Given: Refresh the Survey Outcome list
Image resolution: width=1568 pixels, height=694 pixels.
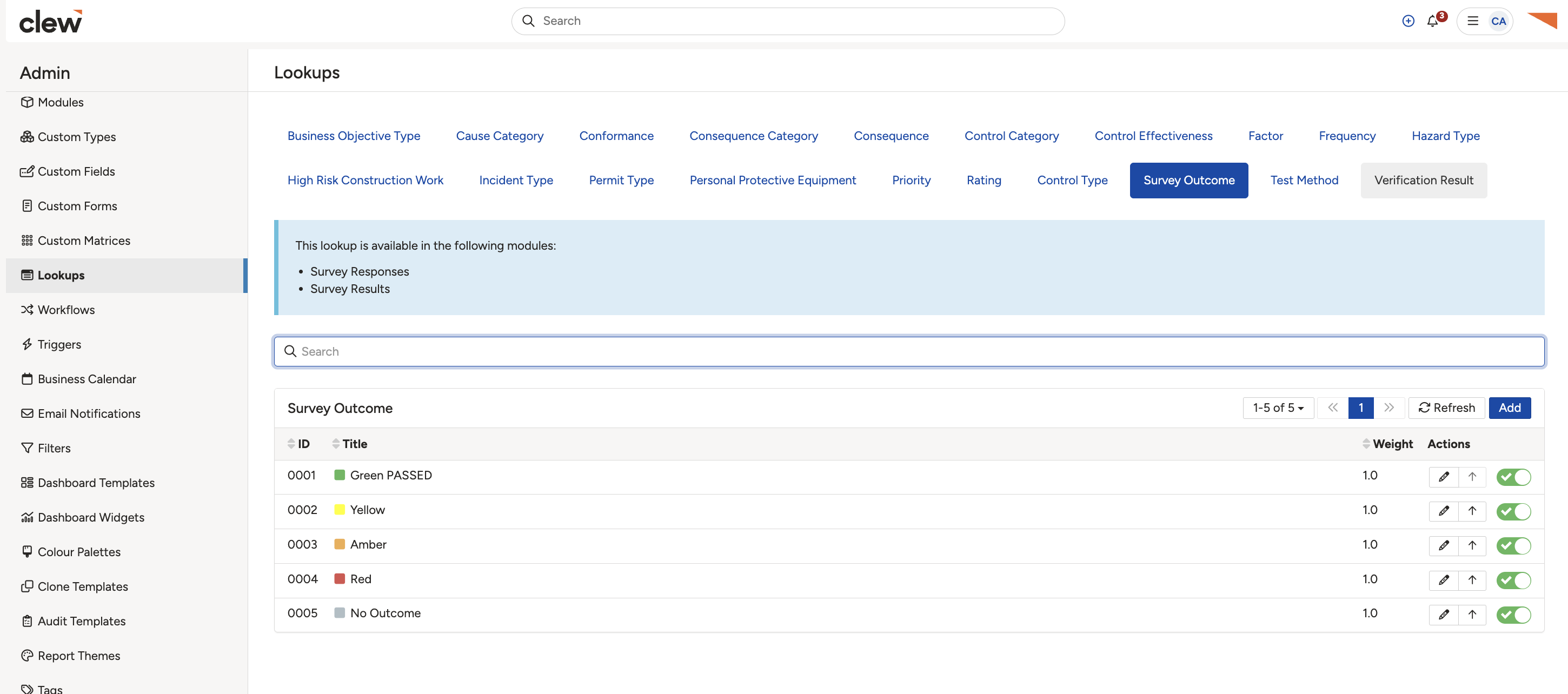Looking at the screenshot, I should [1446, 408].
